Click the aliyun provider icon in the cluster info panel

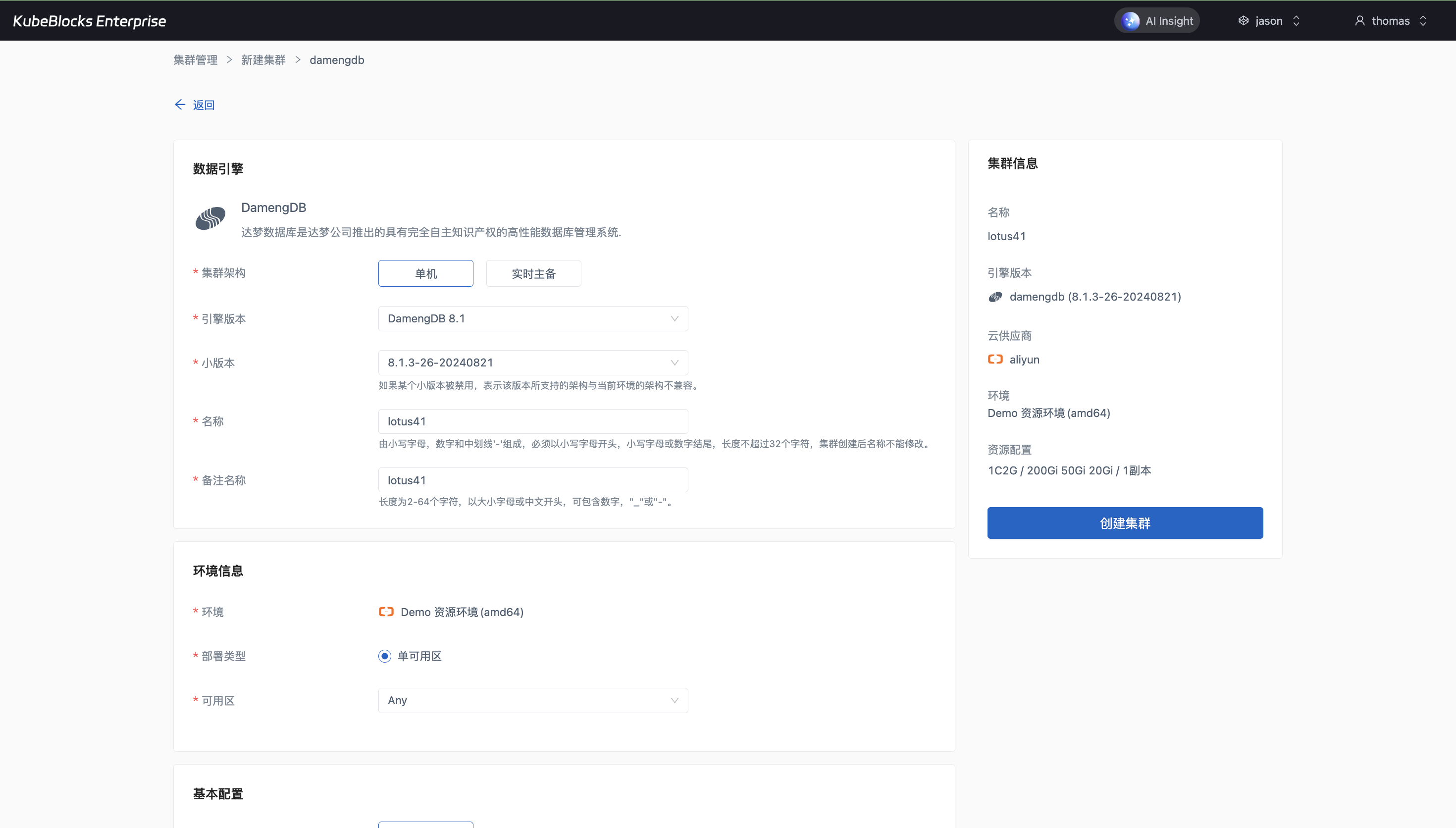point(995,360)
